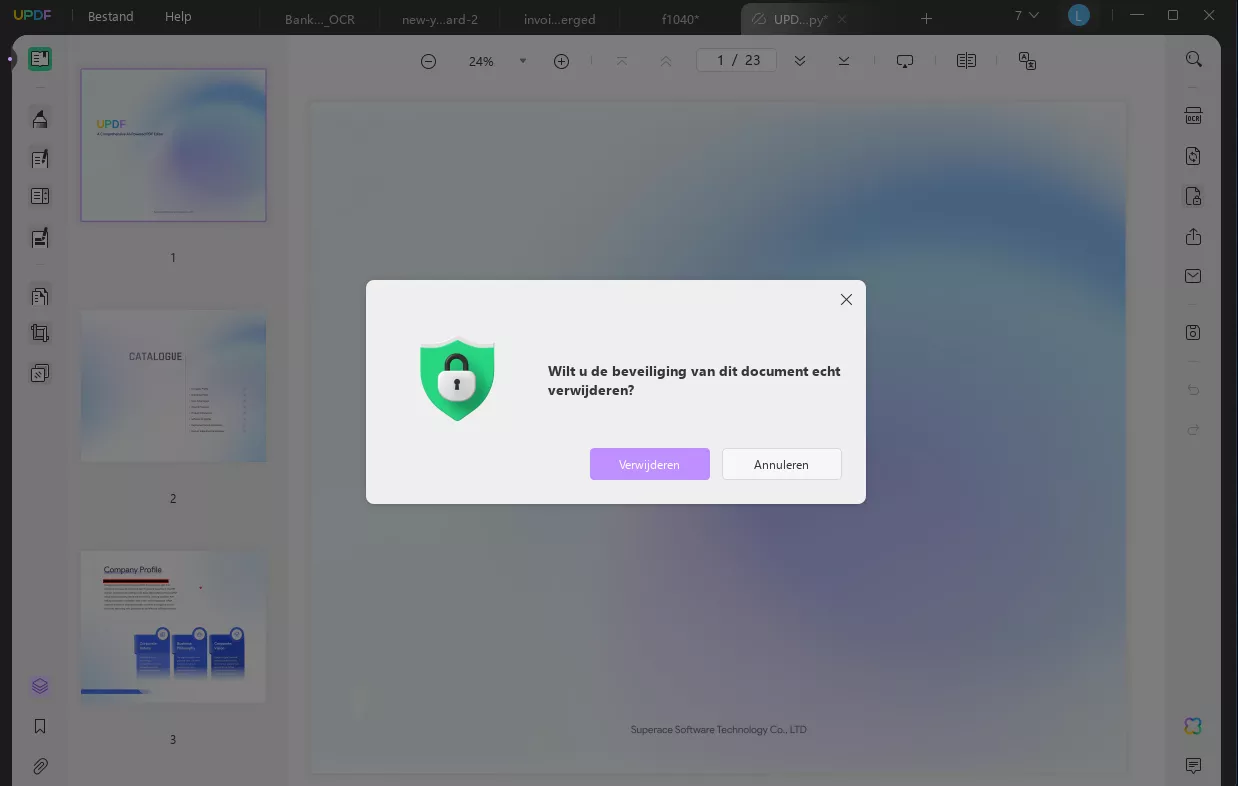Open the Edit PDF tool
Screen dimensions: 1238x786
(40, 159)
